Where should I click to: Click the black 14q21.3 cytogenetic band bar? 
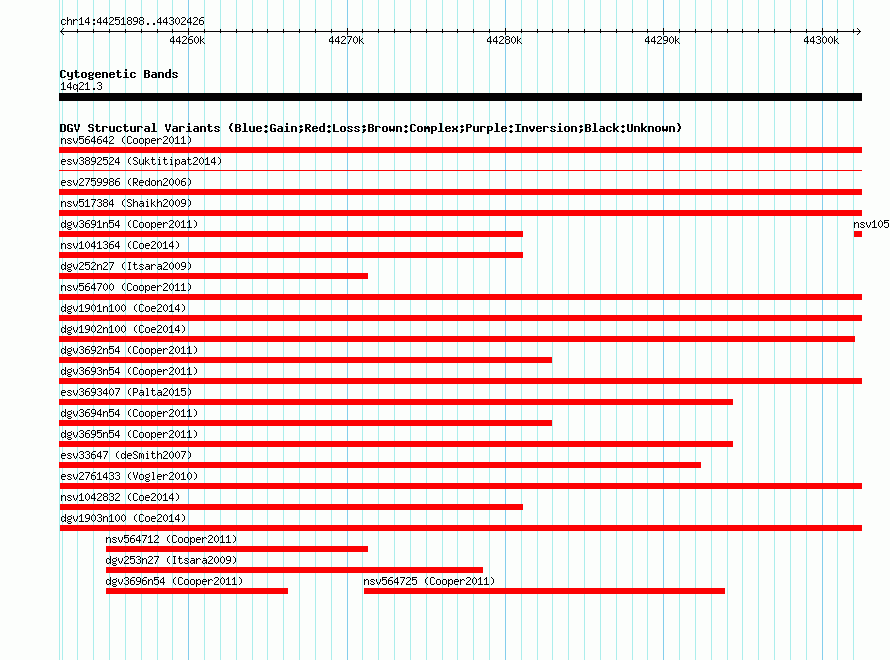460,97
